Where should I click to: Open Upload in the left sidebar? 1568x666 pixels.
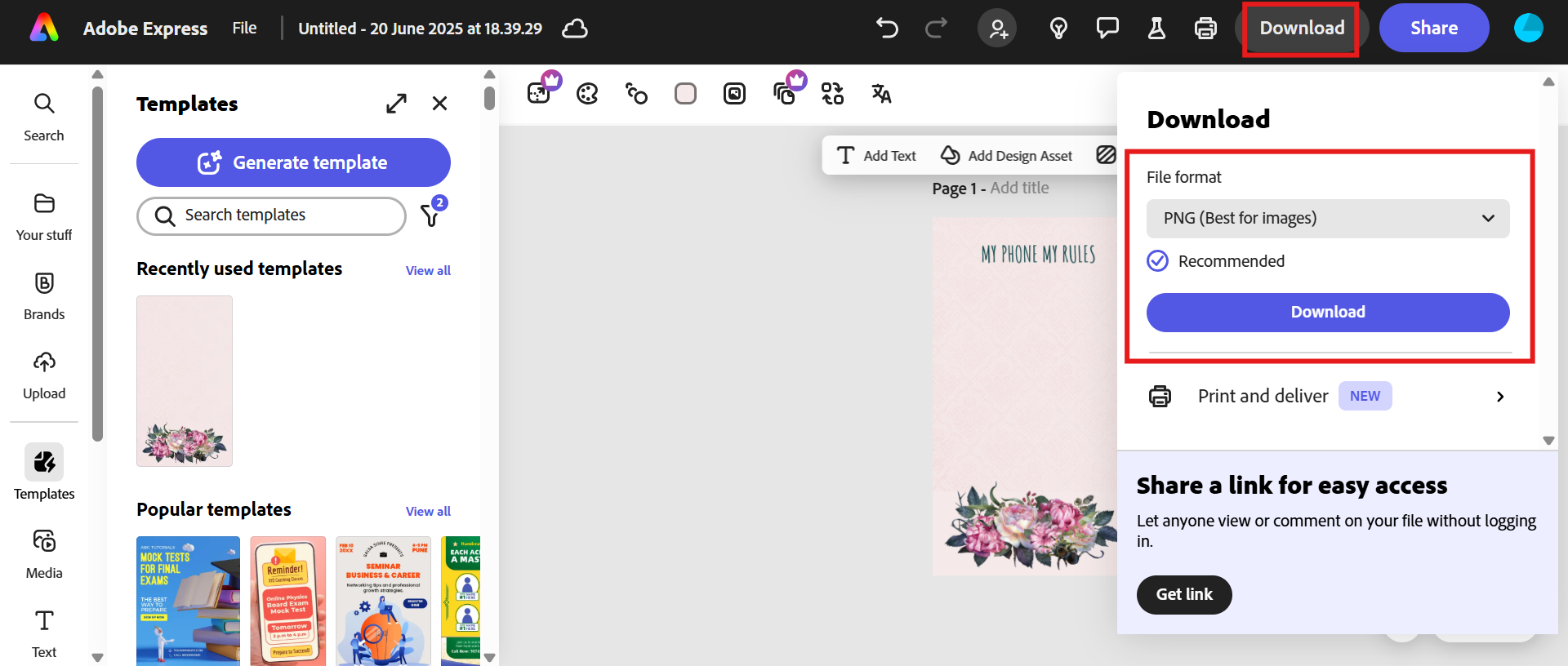[44, 375]
